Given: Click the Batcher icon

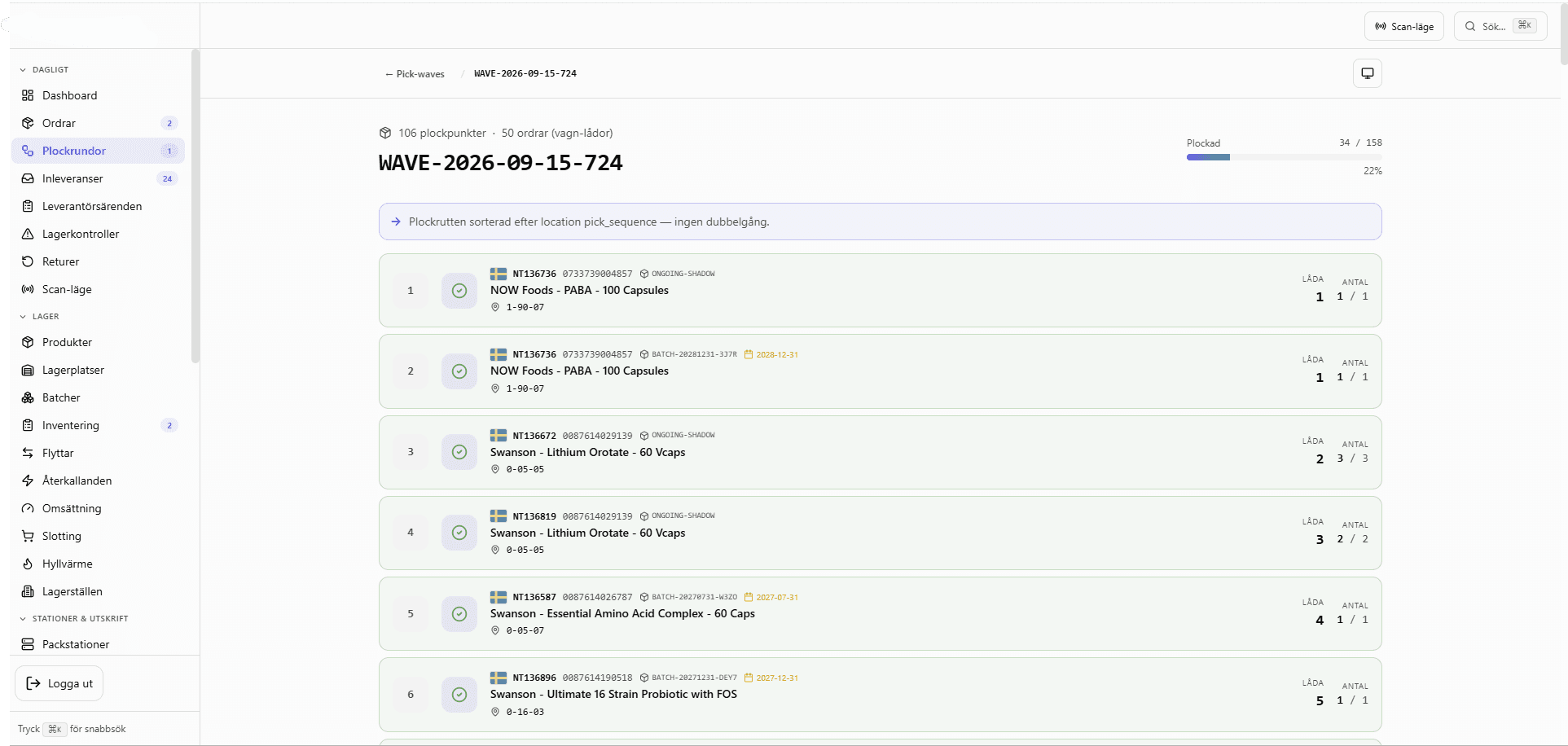Looking at the screenshot, I should point(28,397).
